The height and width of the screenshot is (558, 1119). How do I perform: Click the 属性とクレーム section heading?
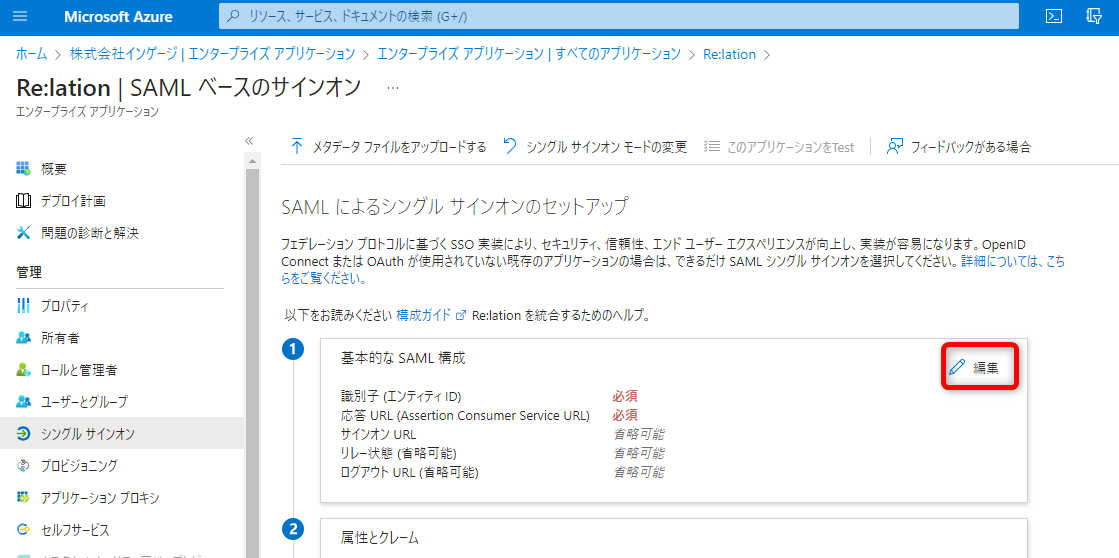click(x=380, y=538)
